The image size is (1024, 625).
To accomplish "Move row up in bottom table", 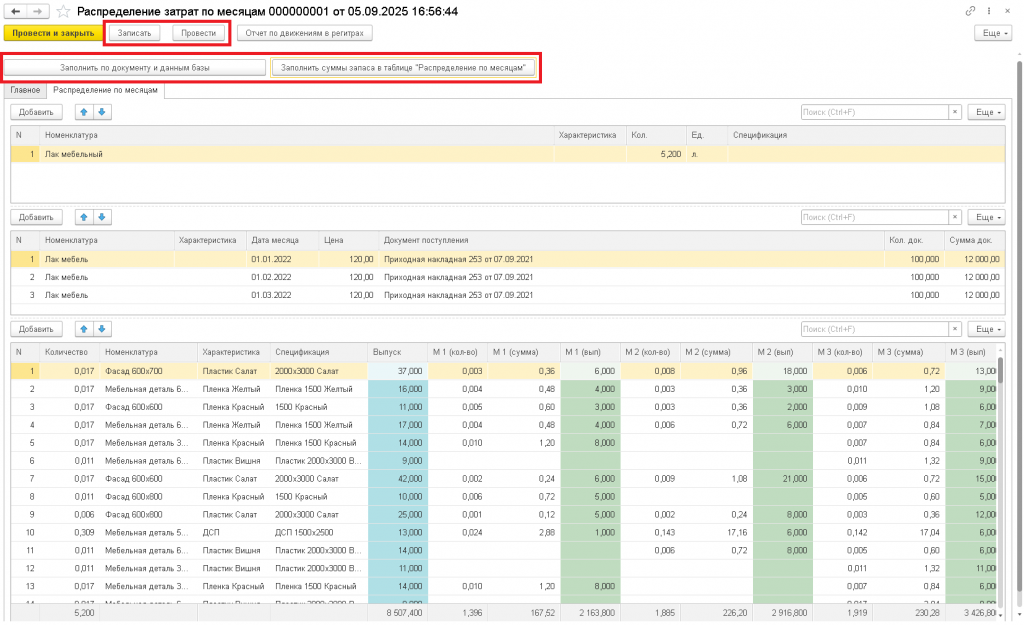I will pos(84,329).
